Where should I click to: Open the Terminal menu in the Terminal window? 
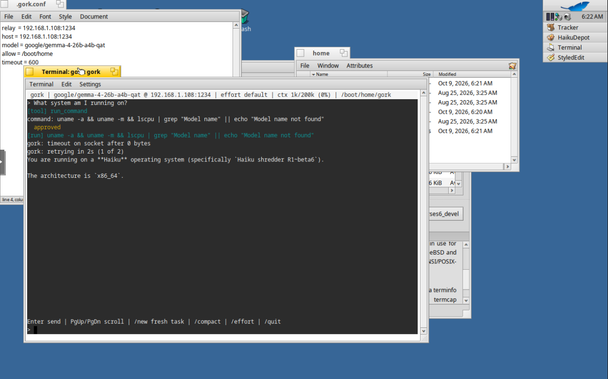pyautogui.click(x=41, y=84)
